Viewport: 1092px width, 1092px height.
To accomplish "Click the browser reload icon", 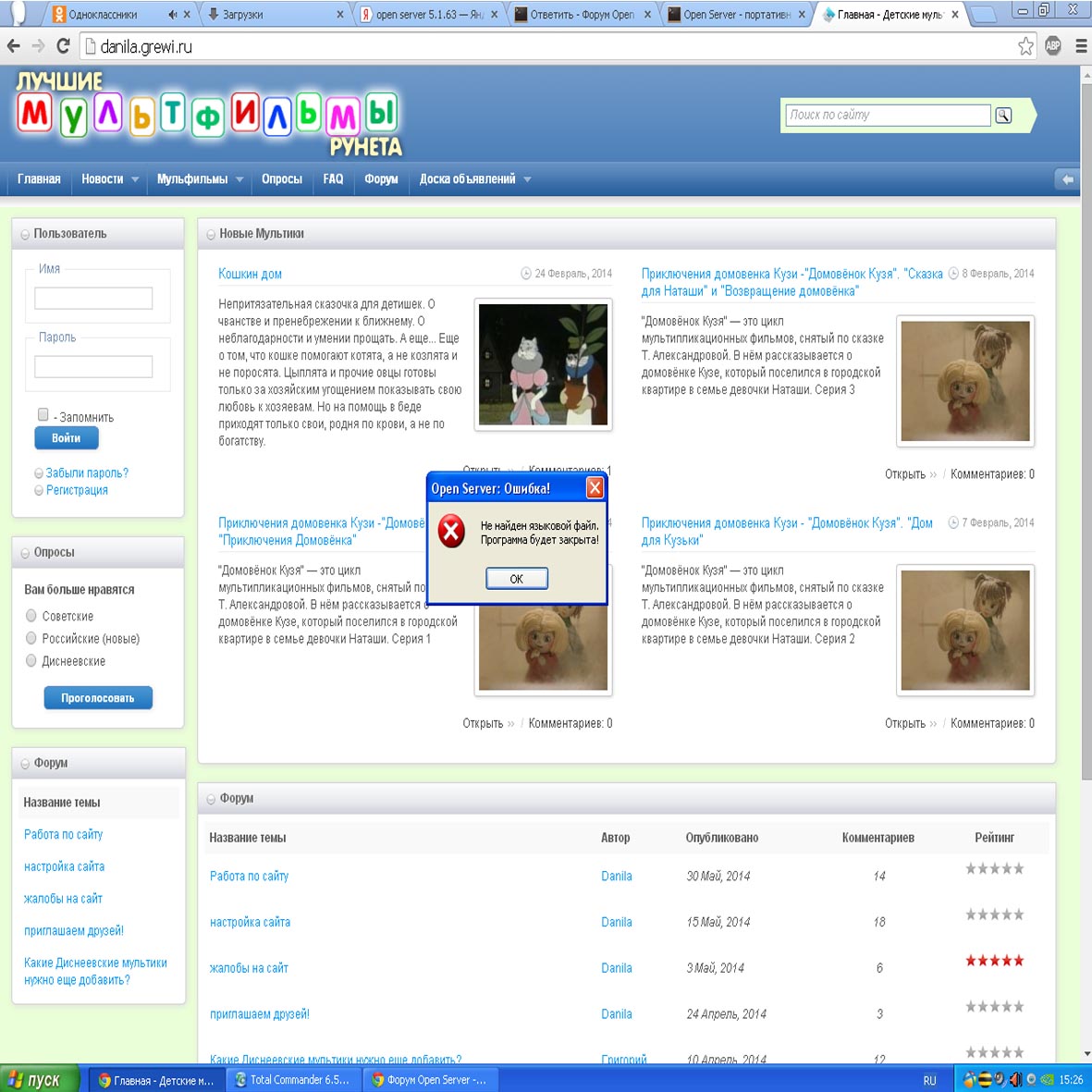I will coord(63,46).
